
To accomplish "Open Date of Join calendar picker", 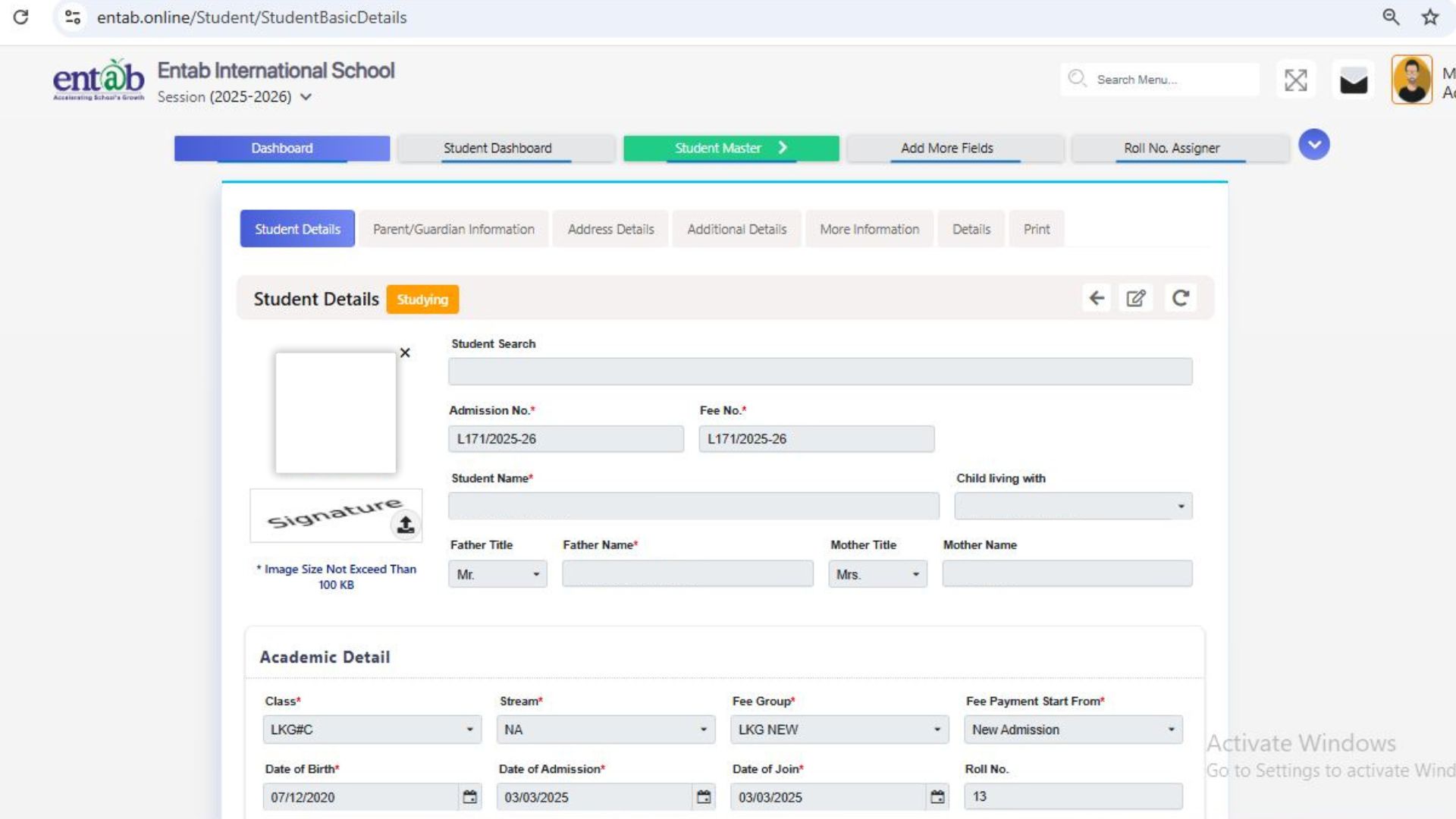I will coord(937,797).
